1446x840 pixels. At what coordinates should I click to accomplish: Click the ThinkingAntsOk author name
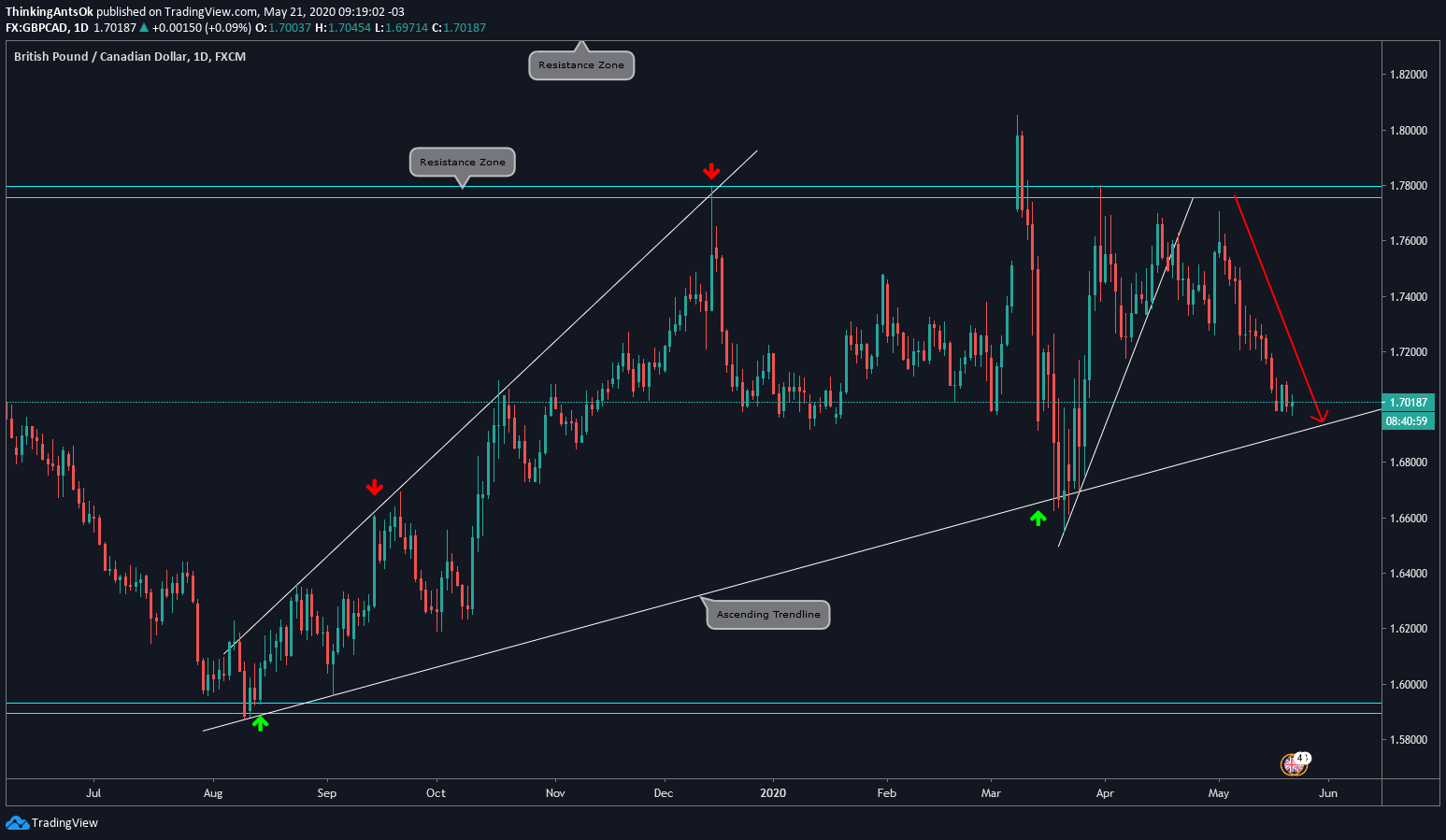pyautogui.click(x=49, y=12)
